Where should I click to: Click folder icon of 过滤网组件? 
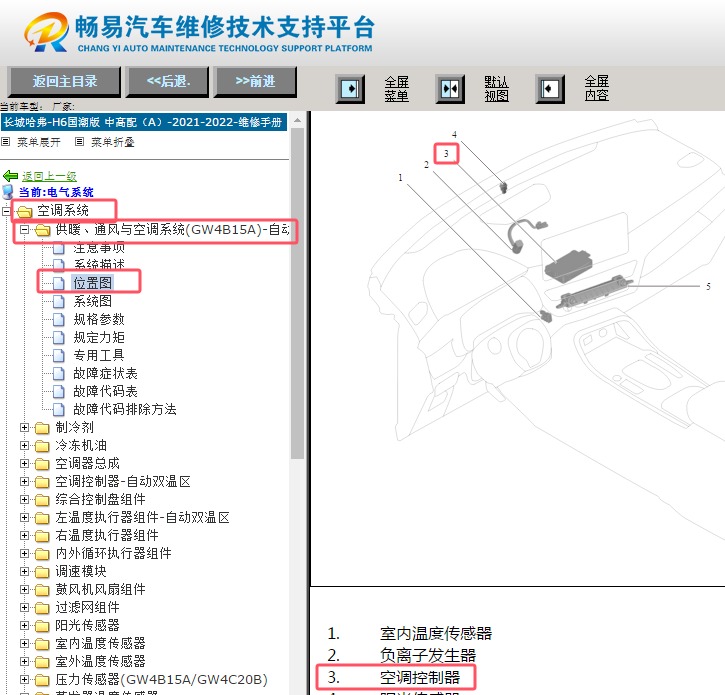pos(42,608)
